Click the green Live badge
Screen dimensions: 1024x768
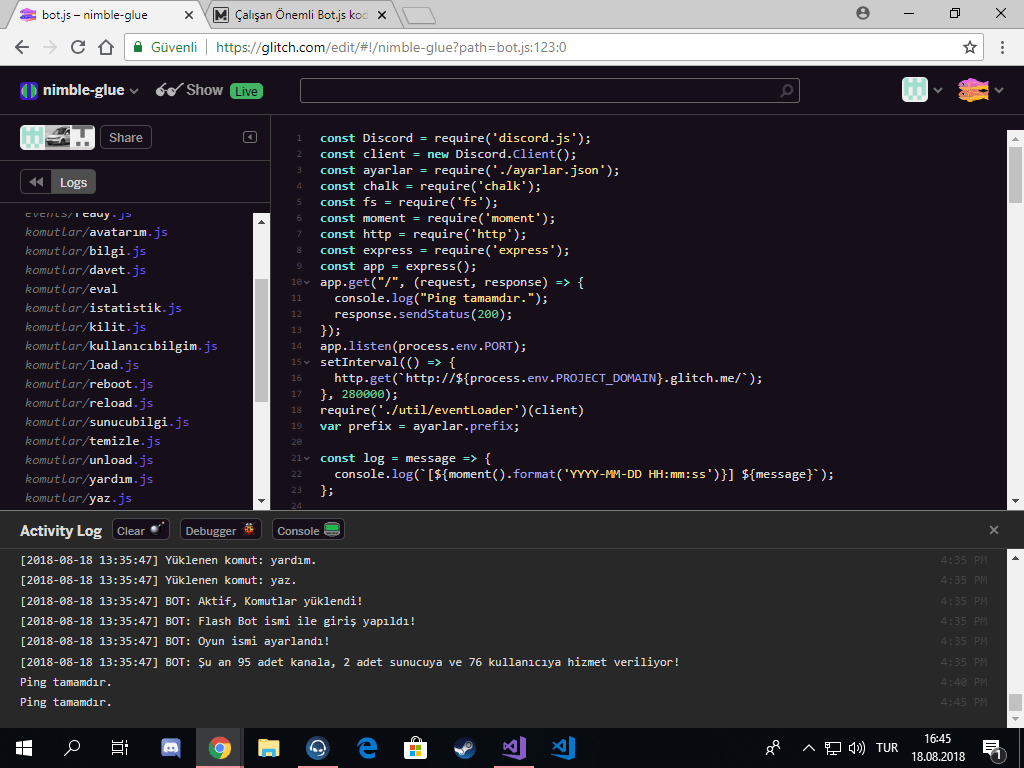pos(246,91)
